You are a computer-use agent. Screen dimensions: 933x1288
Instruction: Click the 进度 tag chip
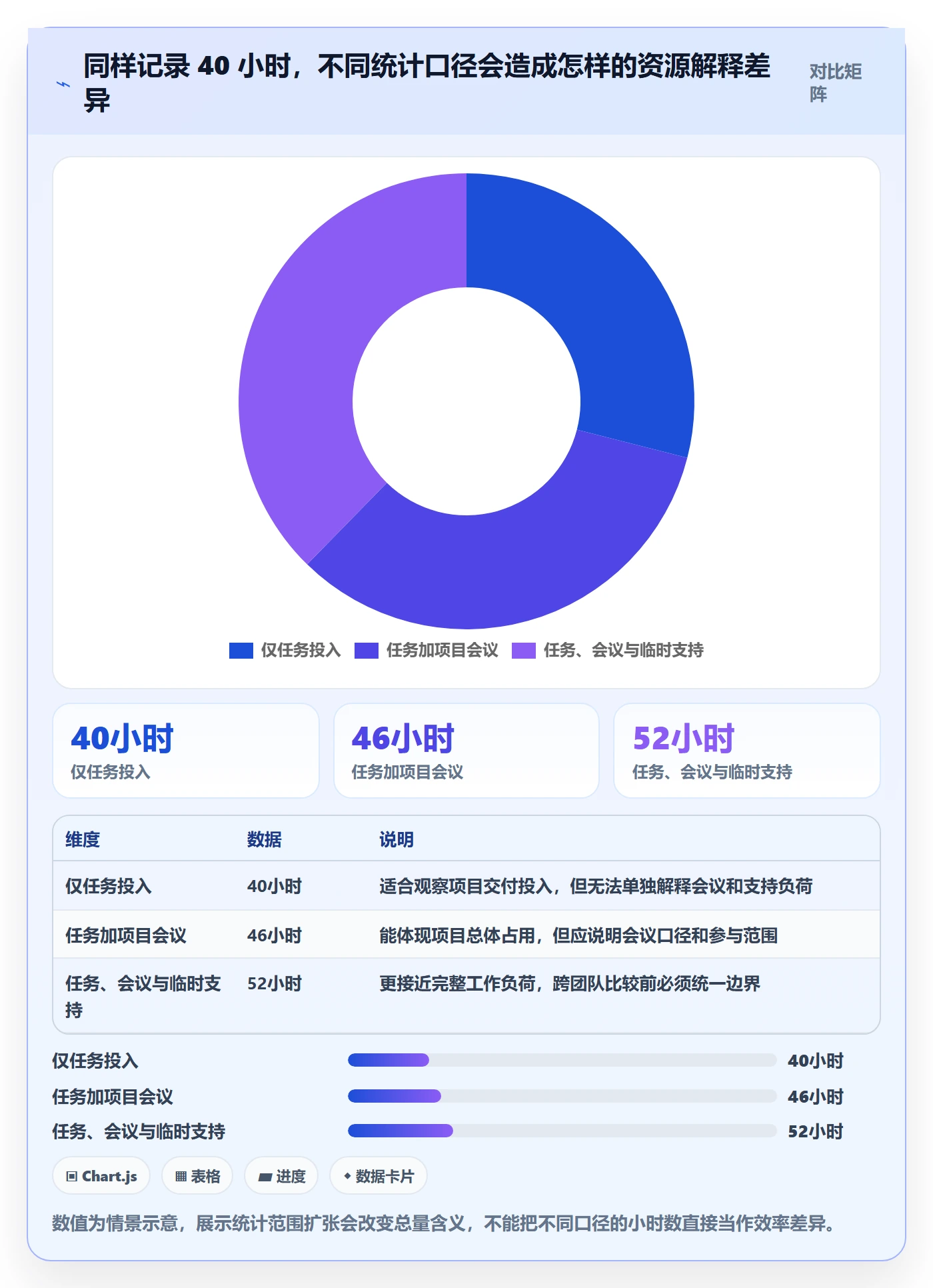click(x=281, y=1176)
